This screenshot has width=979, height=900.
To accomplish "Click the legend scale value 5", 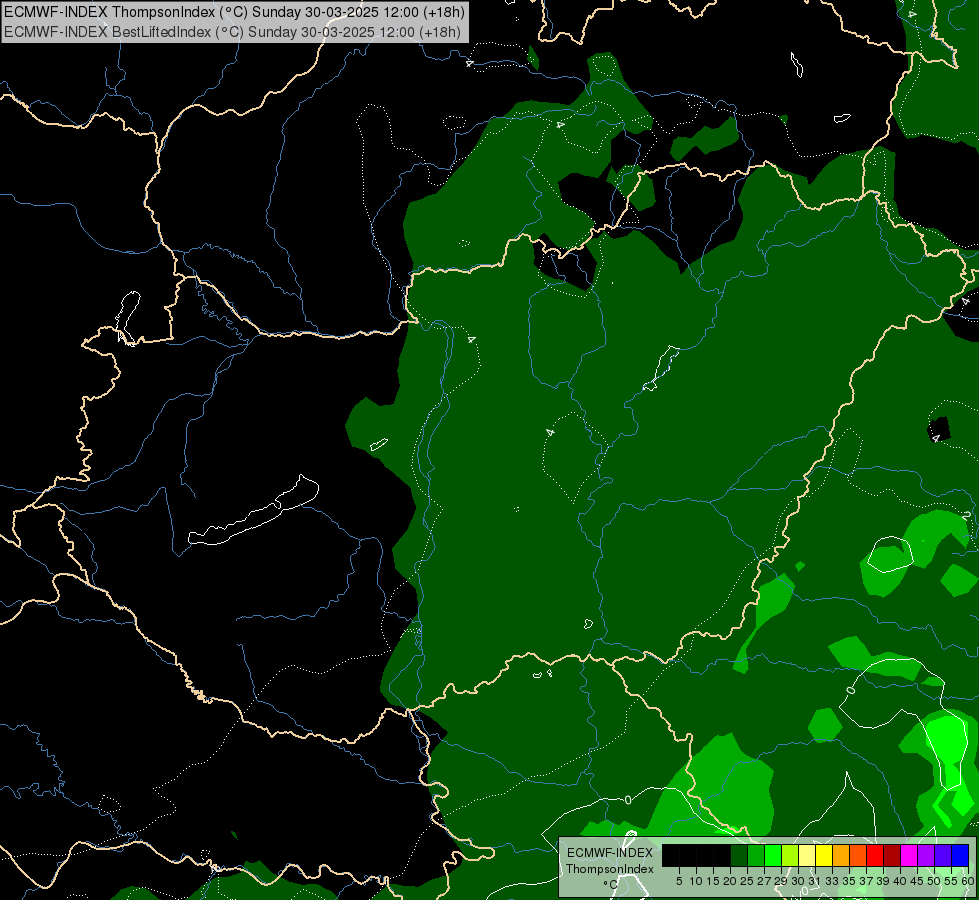I will (679, 881).
